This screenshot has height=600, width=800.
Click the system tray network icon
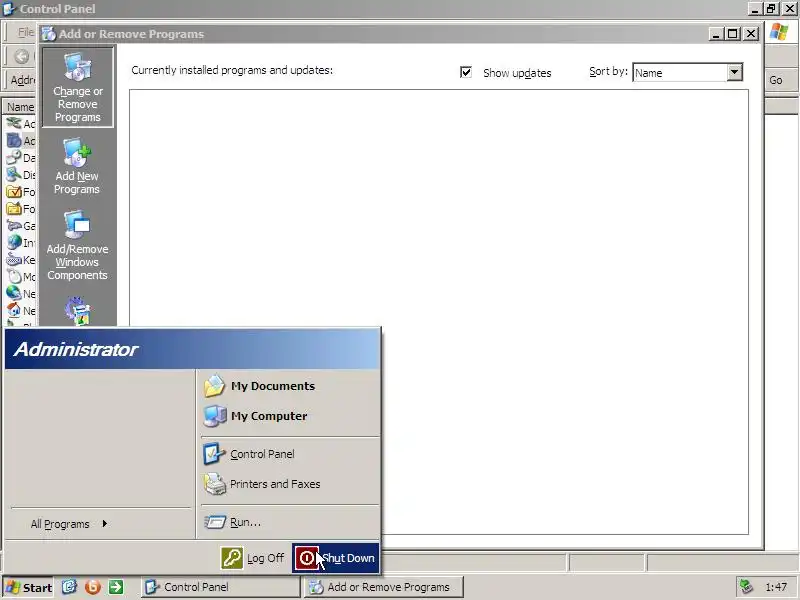tap(746, 587)
